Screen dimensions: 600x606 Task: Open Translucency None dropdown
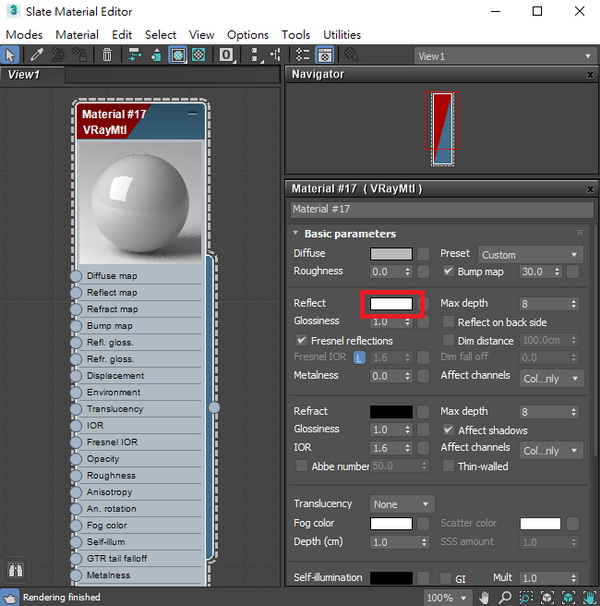402,504
